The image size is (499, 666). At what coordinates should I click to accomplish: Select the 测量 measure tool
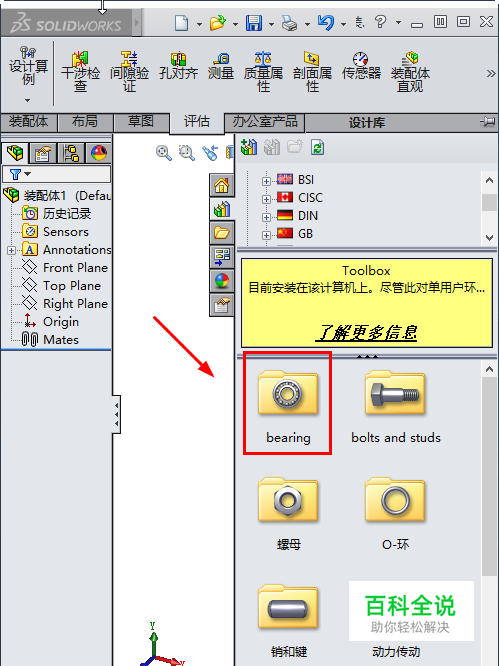click(x=221, y=66)
